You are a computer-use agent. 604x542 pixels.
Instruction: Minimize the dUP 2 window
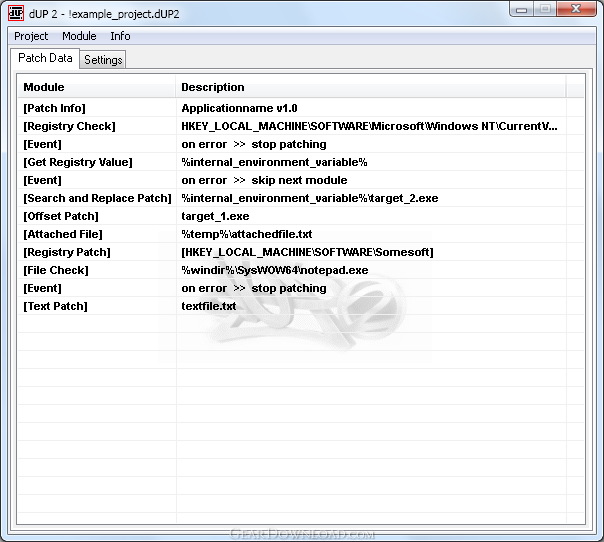point(522,9)
